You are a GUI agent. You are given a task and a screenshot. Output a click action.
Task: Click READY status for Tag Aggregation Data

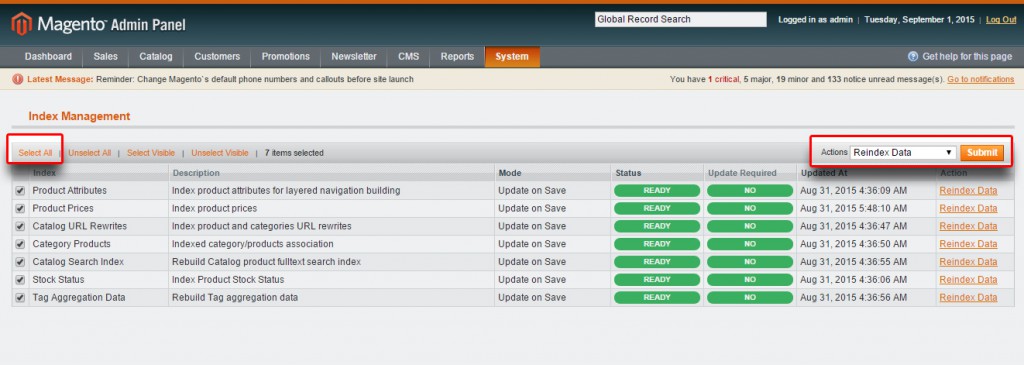[x=657, y=297]
